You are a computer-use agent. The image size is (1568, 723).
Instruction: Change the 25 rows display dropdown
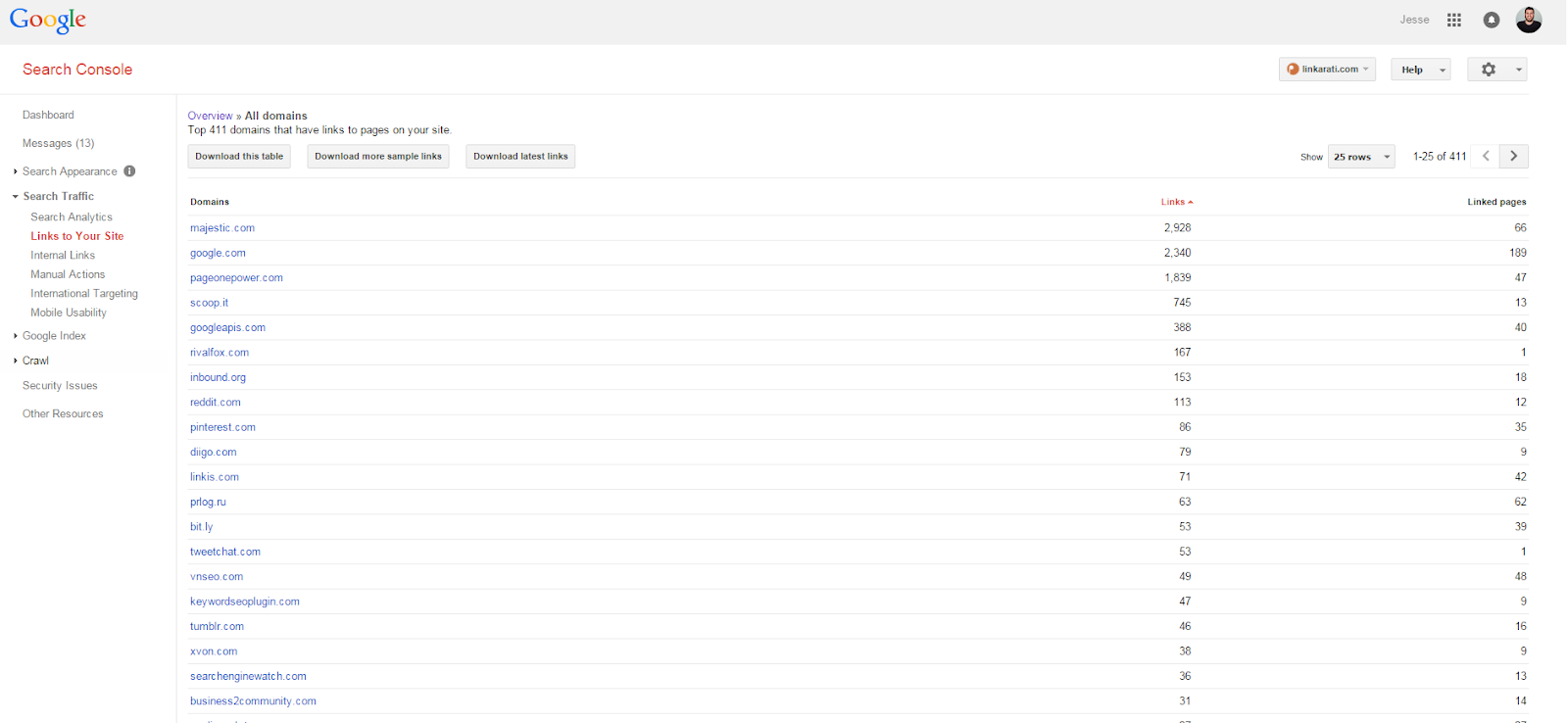tap(1361, 157)
